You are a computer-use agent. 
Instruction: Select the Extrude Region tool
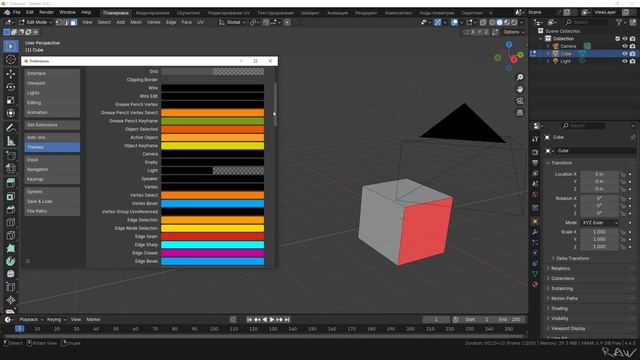click(x=11, y=182)
